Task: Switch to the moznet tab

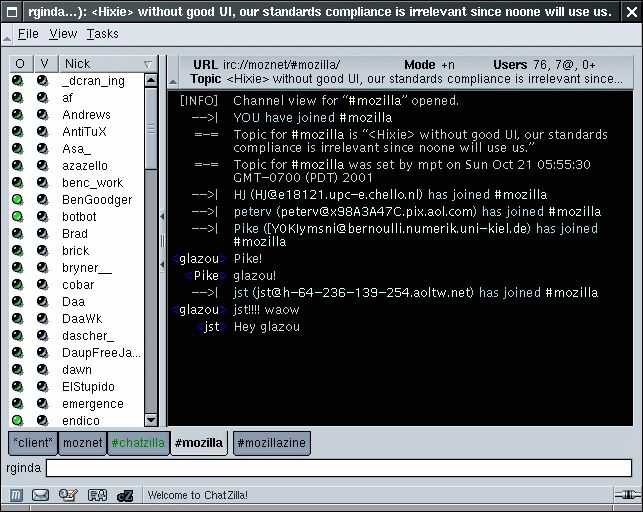Action: (x=82, y=443)
